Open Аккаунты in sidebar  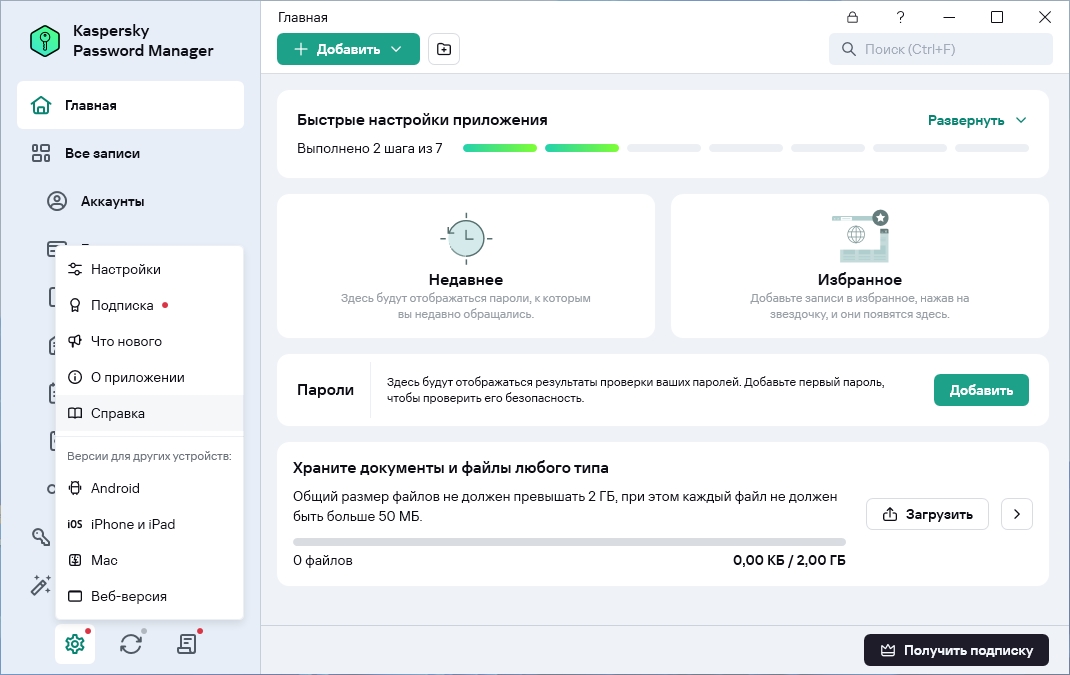(x=130, y=201)
